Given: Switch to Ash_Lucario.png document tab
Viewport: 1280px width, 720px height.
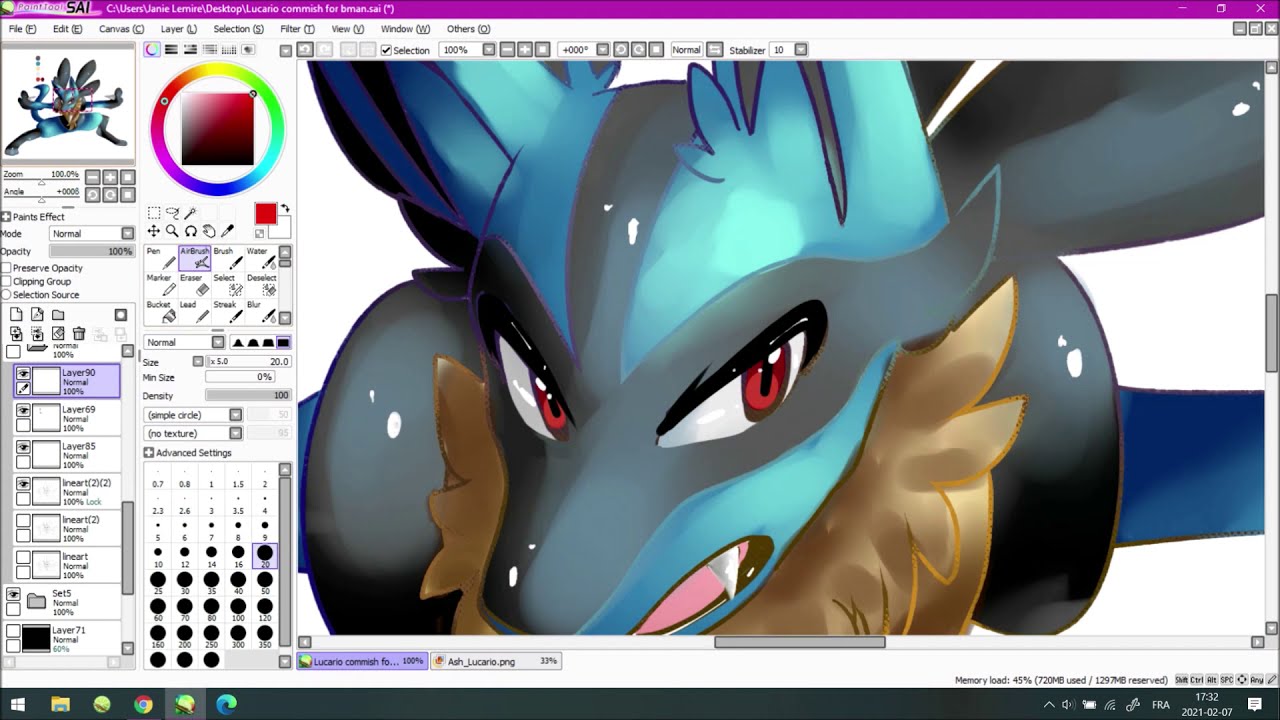Looking at the screenshot, I should [x=496, y=661].
